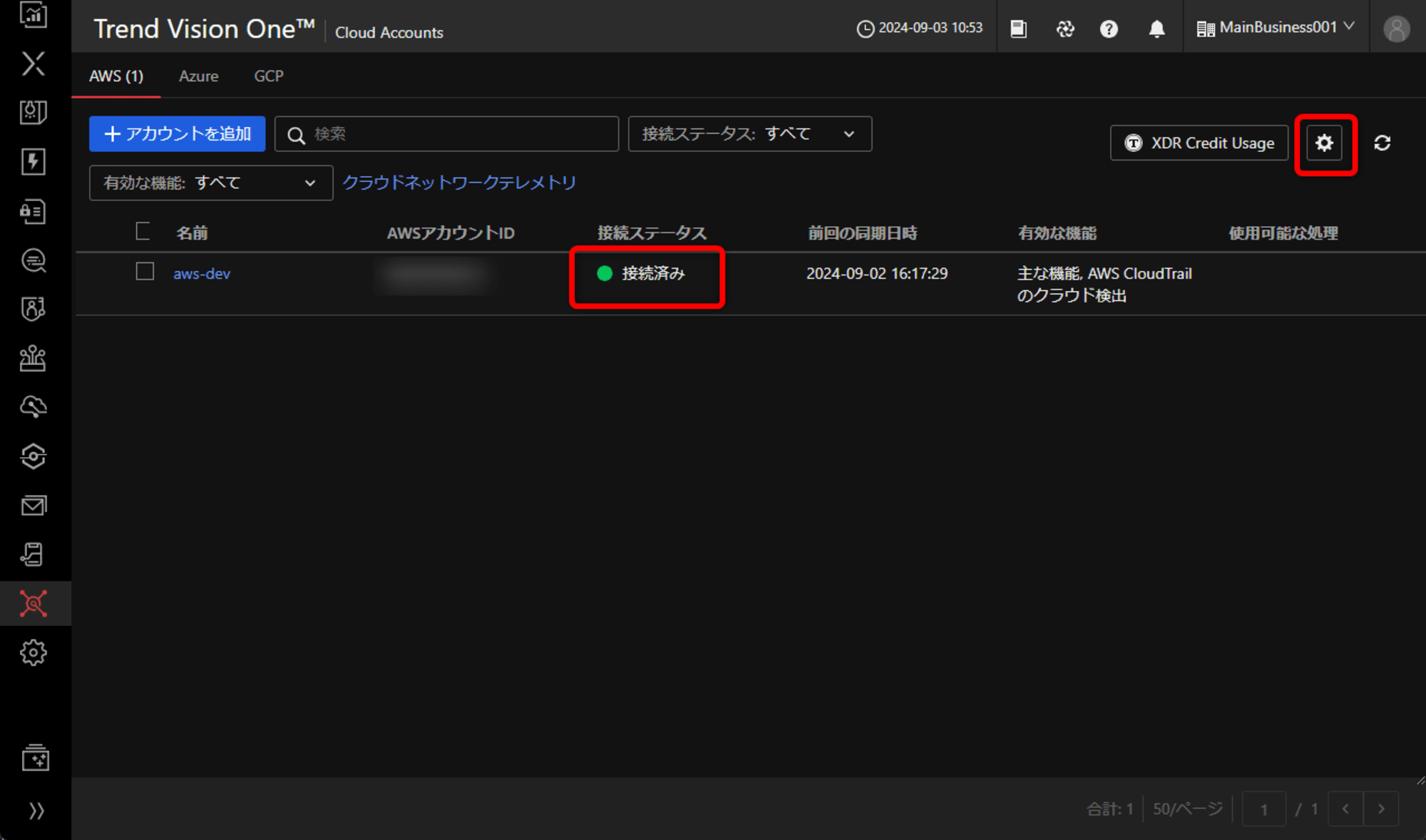Open the administration gear in sidebar
Viewport: 1426px width, 840px height.
pyautogui.click(x=34, y=652)
